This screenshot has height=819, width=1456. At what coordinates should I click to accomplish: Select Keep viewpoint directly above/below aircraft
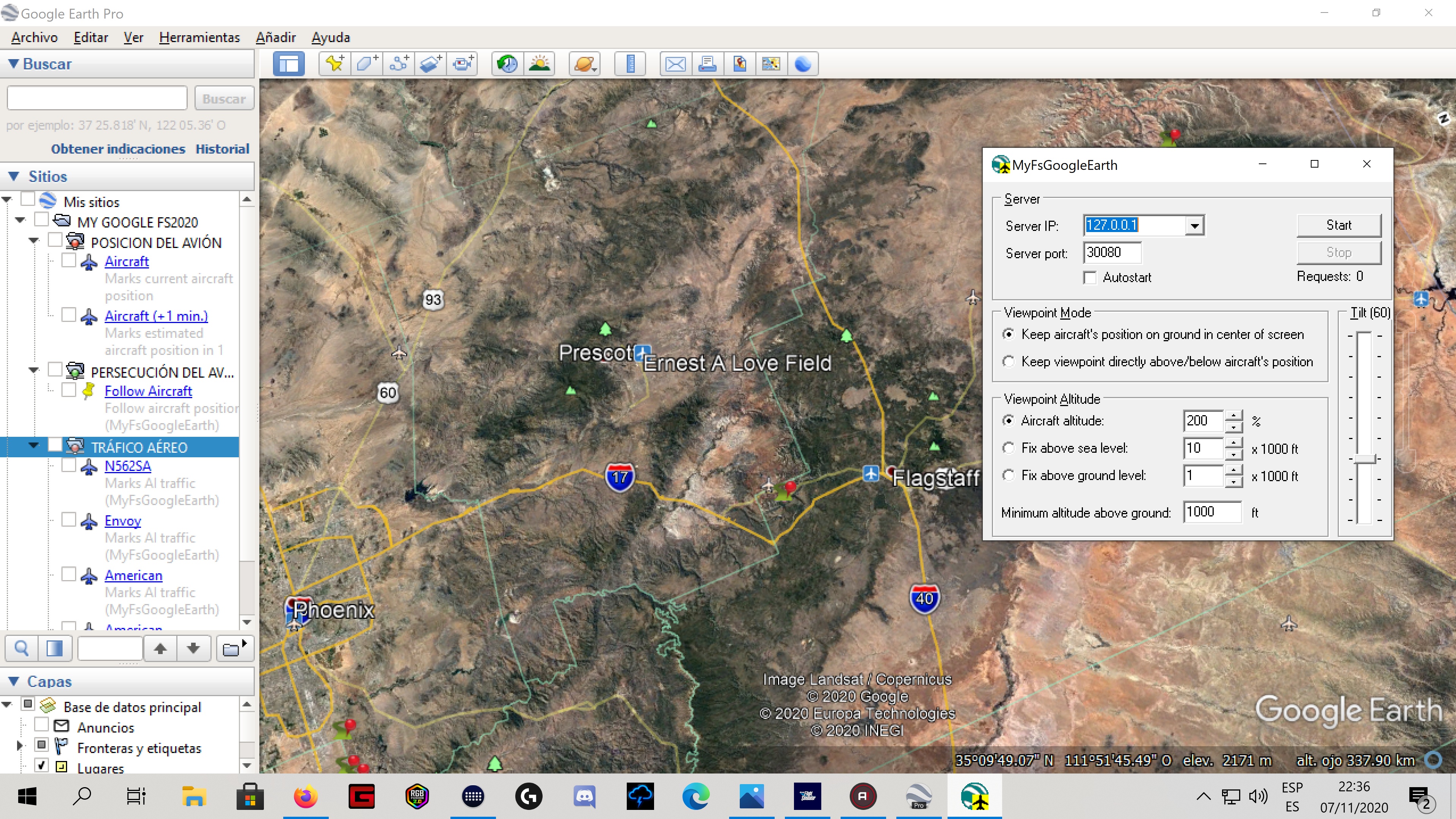point(1008,361)
